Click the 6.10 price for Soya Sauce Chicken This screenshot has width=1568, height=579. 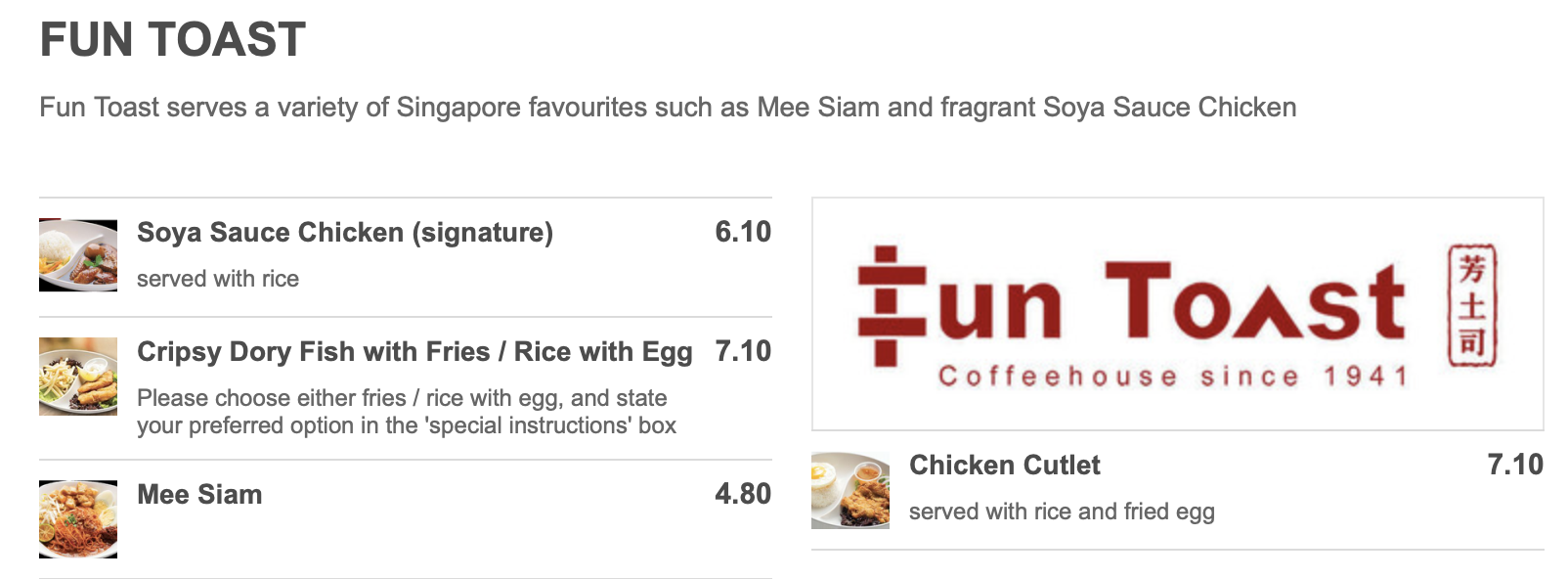point(743,233)
